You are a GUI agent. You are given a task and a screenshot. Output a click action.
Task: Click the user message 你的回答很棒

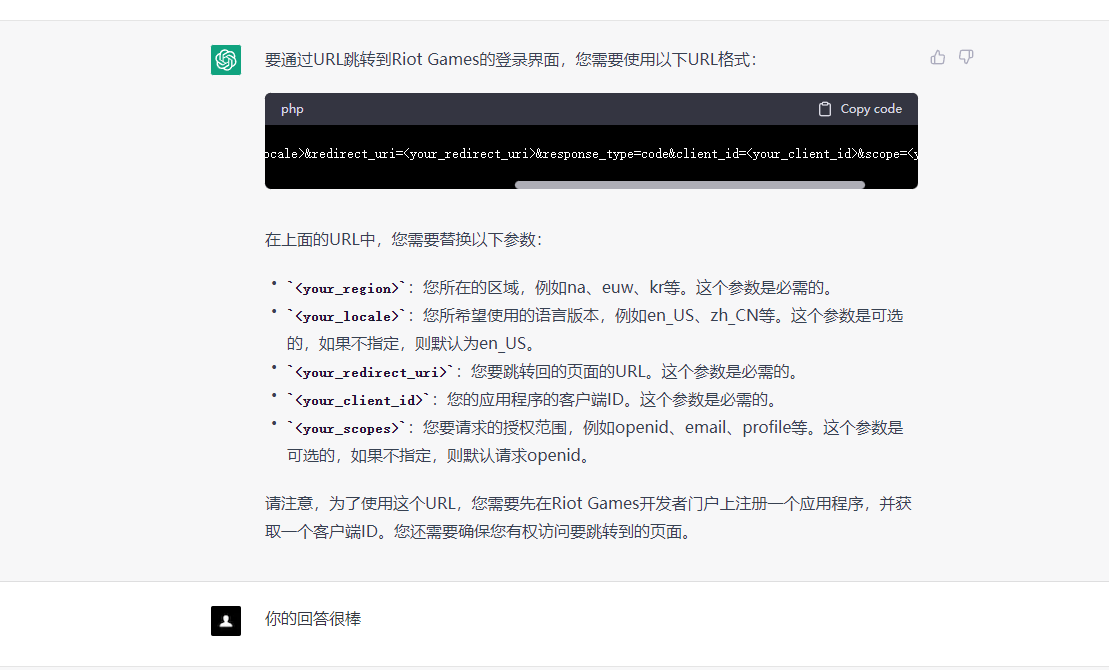click(x=313, y=619)
